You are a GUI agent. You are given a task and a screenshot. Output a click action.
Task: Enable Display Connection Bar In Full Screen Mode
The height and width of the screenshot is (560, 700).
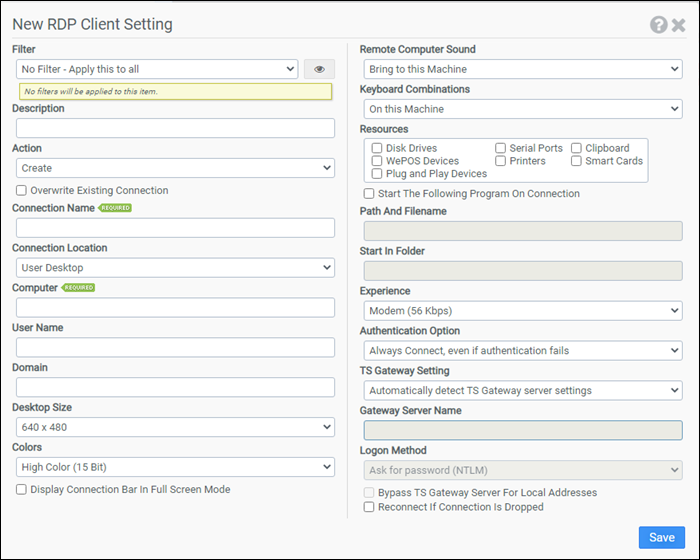pyautogui.click(x=22, y=490)
